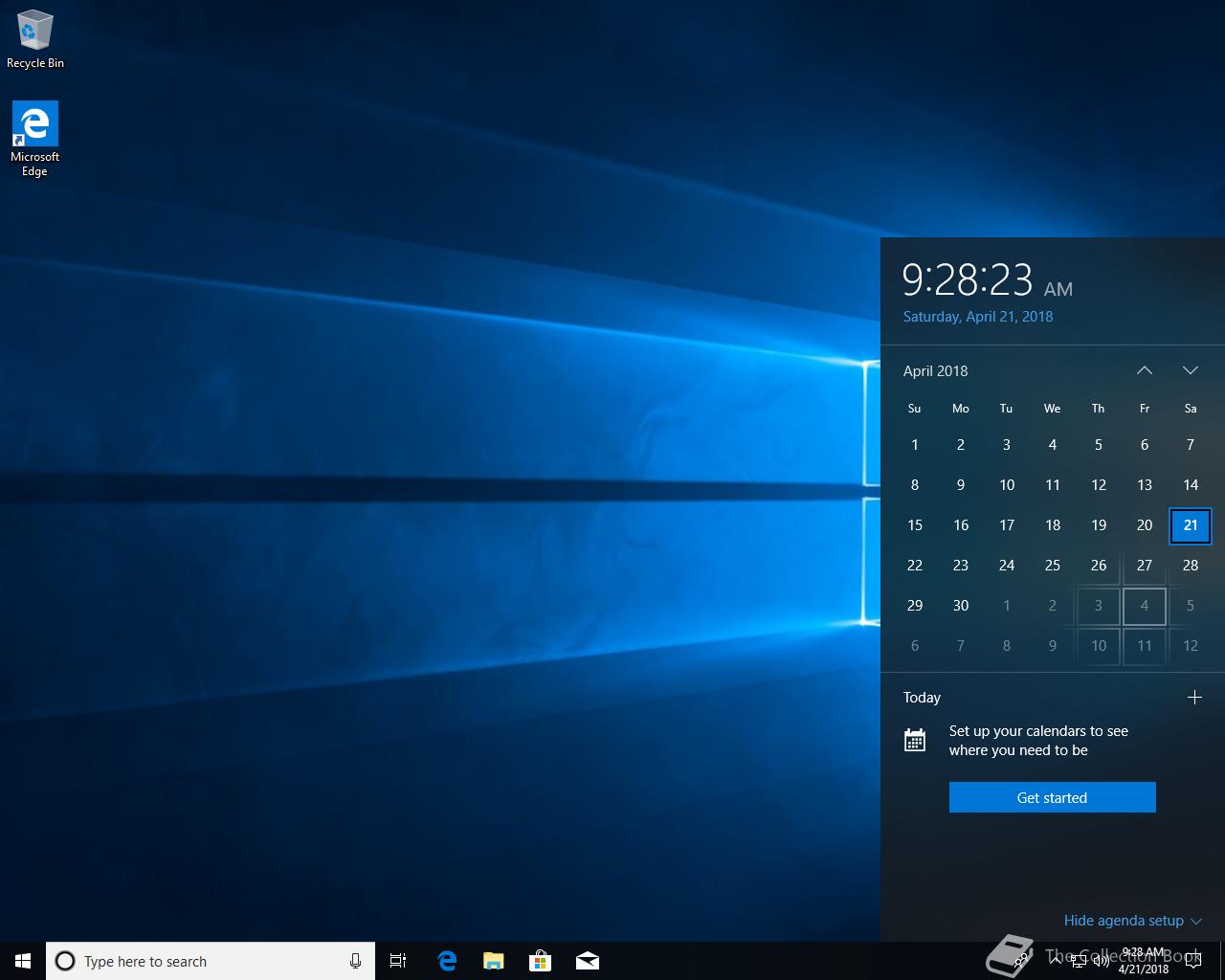Open the Action Center notification icon
This screenshot has width=1225, height=980.
point(1192,961)
